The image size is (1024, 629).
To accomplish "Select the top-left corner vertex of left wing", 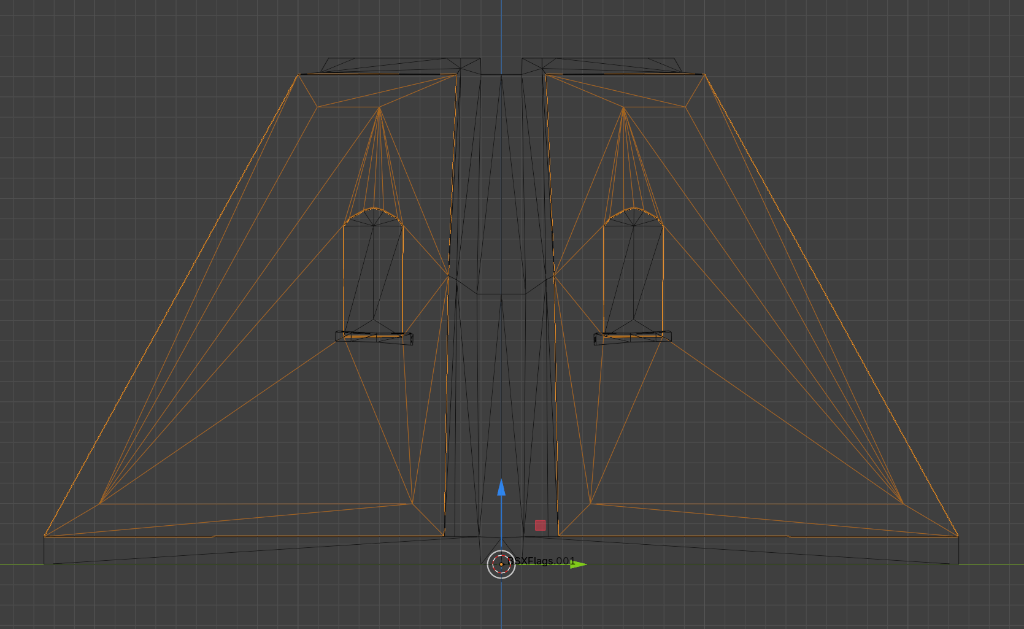I will point(299,74).
